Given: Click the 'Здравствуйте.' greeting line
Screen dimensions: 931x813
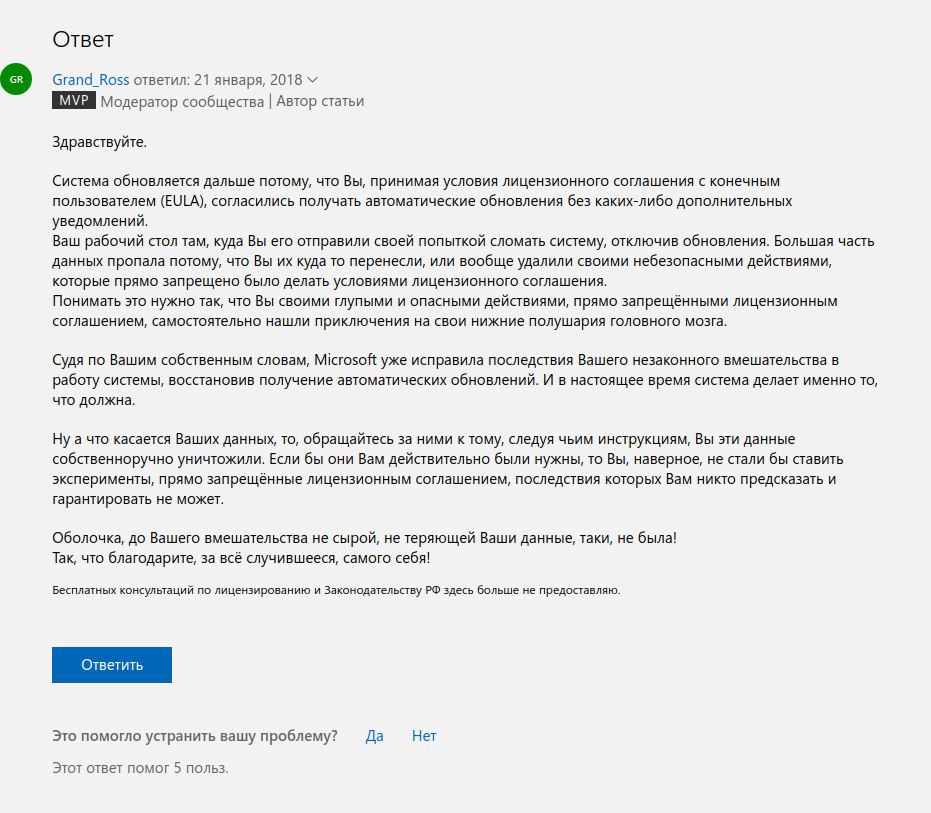Looking at the screenshot, I should pyautogui.click(x=99, y=141).
